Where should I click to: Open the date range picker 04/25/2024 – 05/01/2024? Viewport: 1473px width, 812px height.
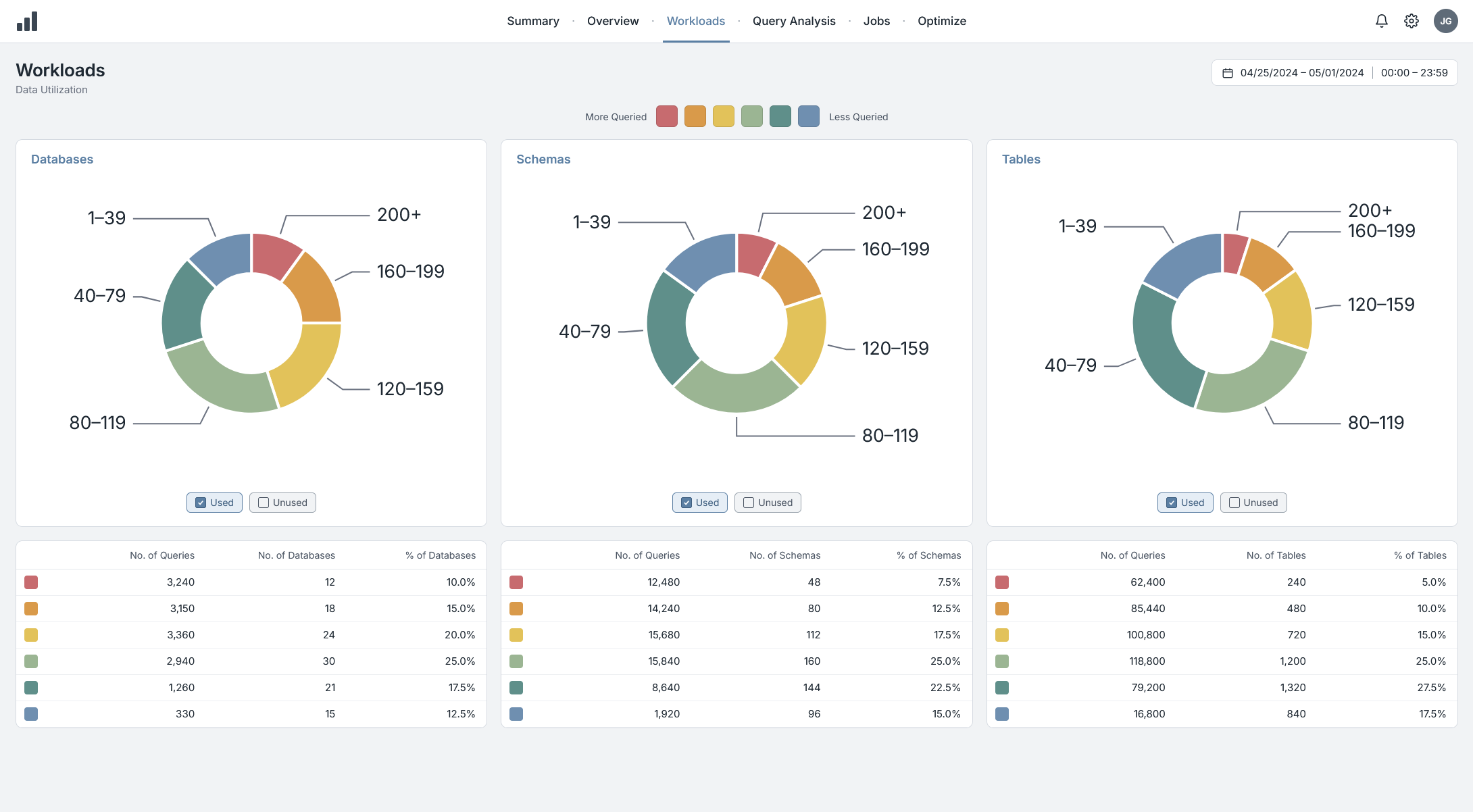coord(1301,73)
